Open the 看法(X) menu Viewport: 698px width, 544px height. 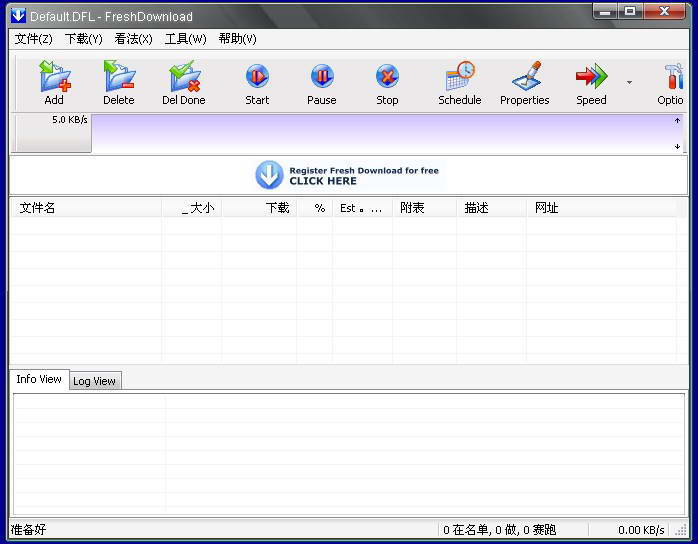pos(133,39)
